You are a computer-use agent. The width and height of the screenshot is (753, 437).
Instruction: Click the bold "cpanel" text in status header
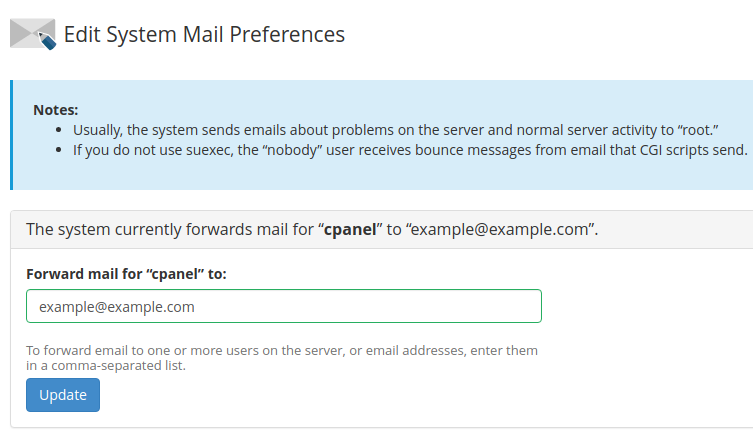click(x=351, y=229)
